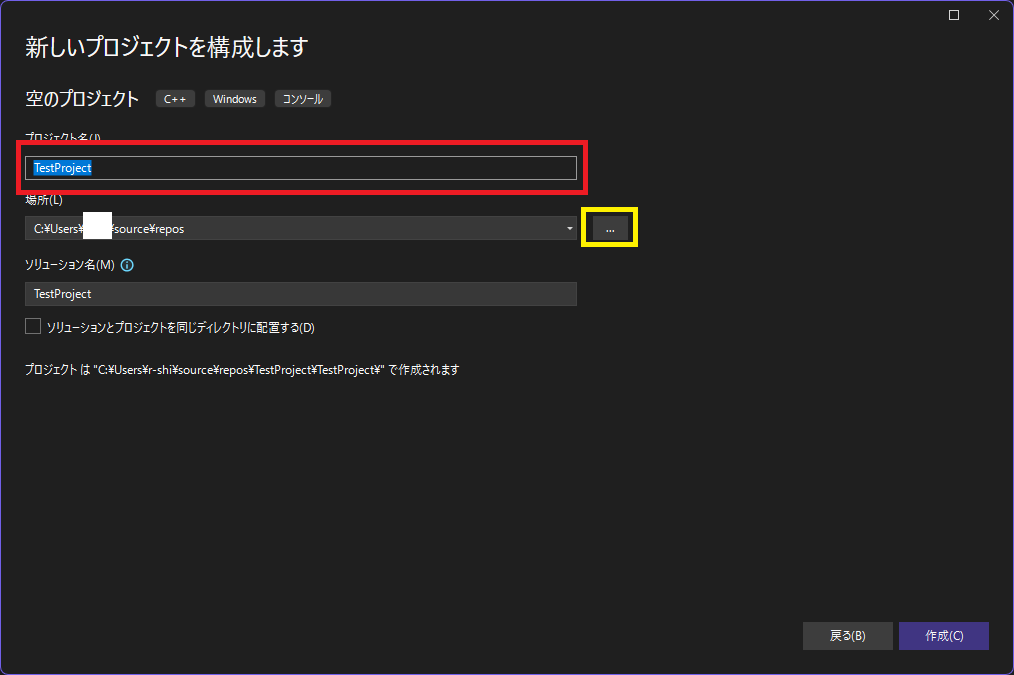
Task: Click the 空のプロジェクト template heading
Action: (82, 99)
